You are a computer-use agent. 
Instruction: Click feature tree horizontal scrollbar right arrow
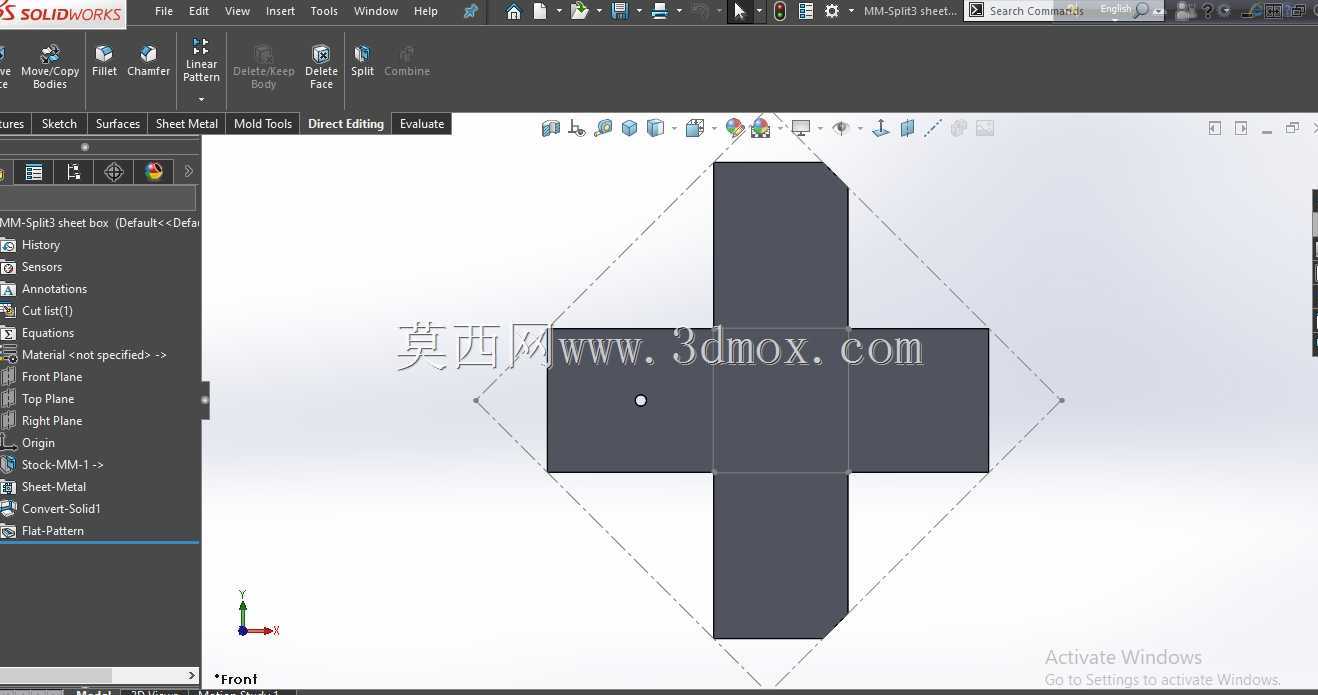pyautogui.click(x=192, y=675)
